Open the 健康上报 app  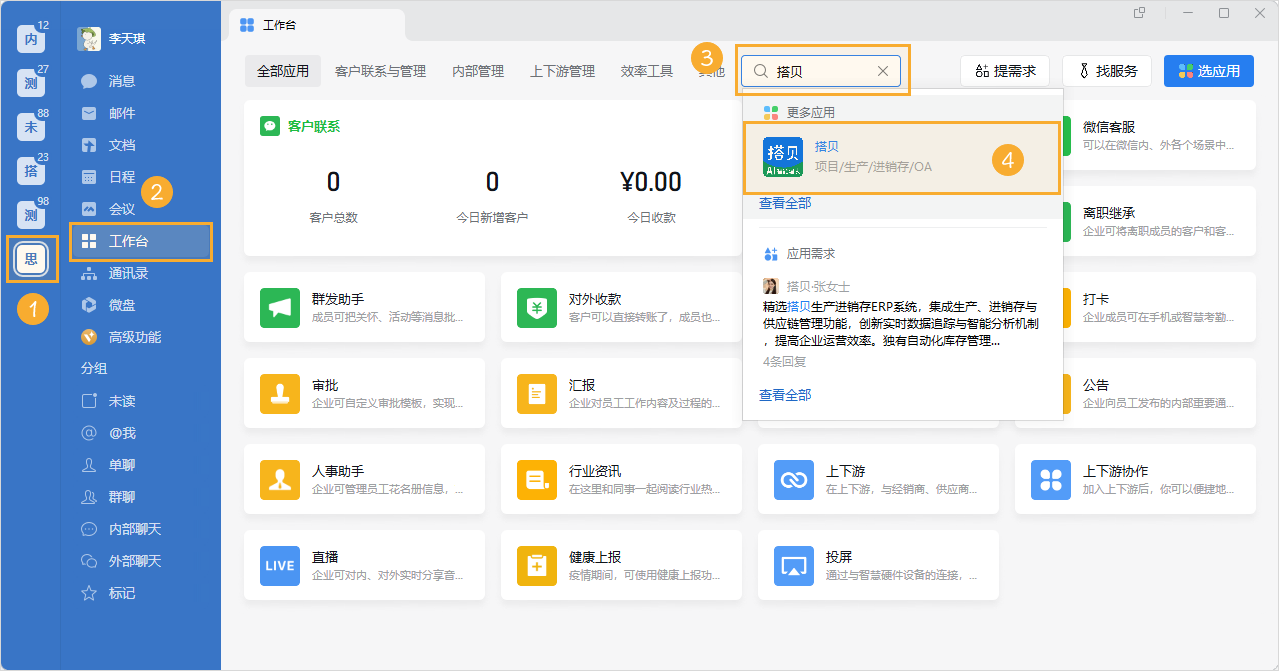(621, 565)
